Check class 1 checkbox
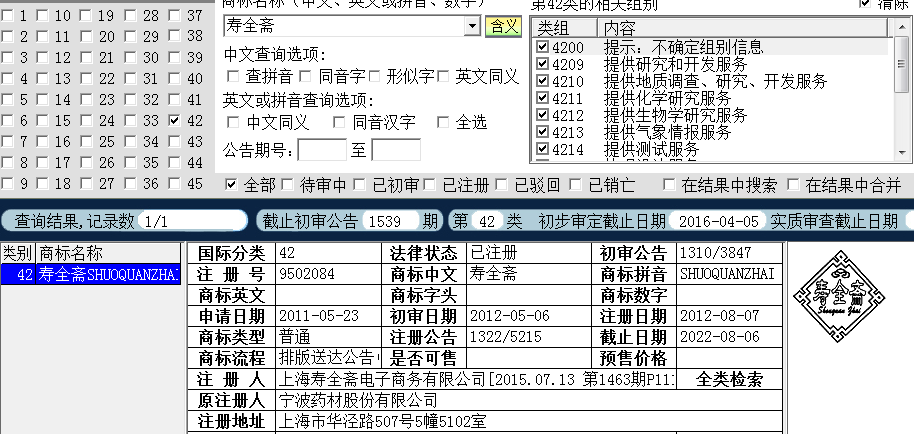Viewport: 914px width, 434px height. point(7,16)
